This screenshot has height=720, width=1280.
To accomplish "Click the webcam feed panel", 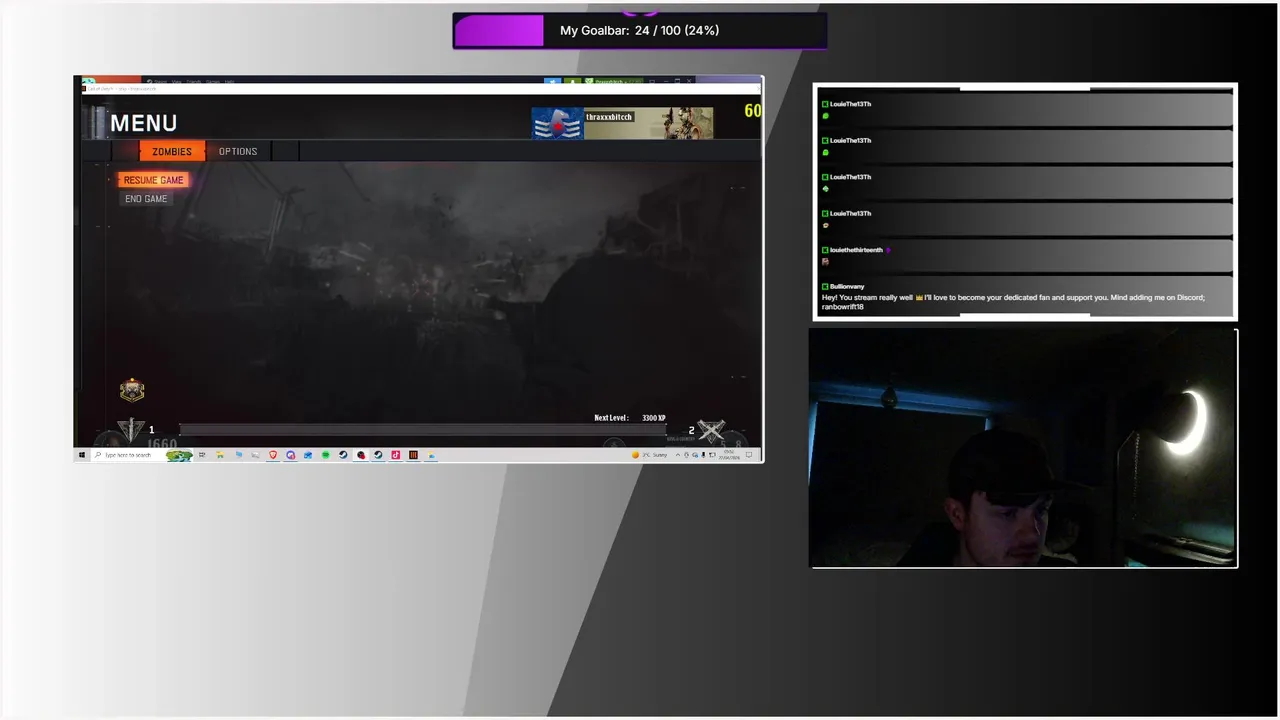I will (1024, 448).
